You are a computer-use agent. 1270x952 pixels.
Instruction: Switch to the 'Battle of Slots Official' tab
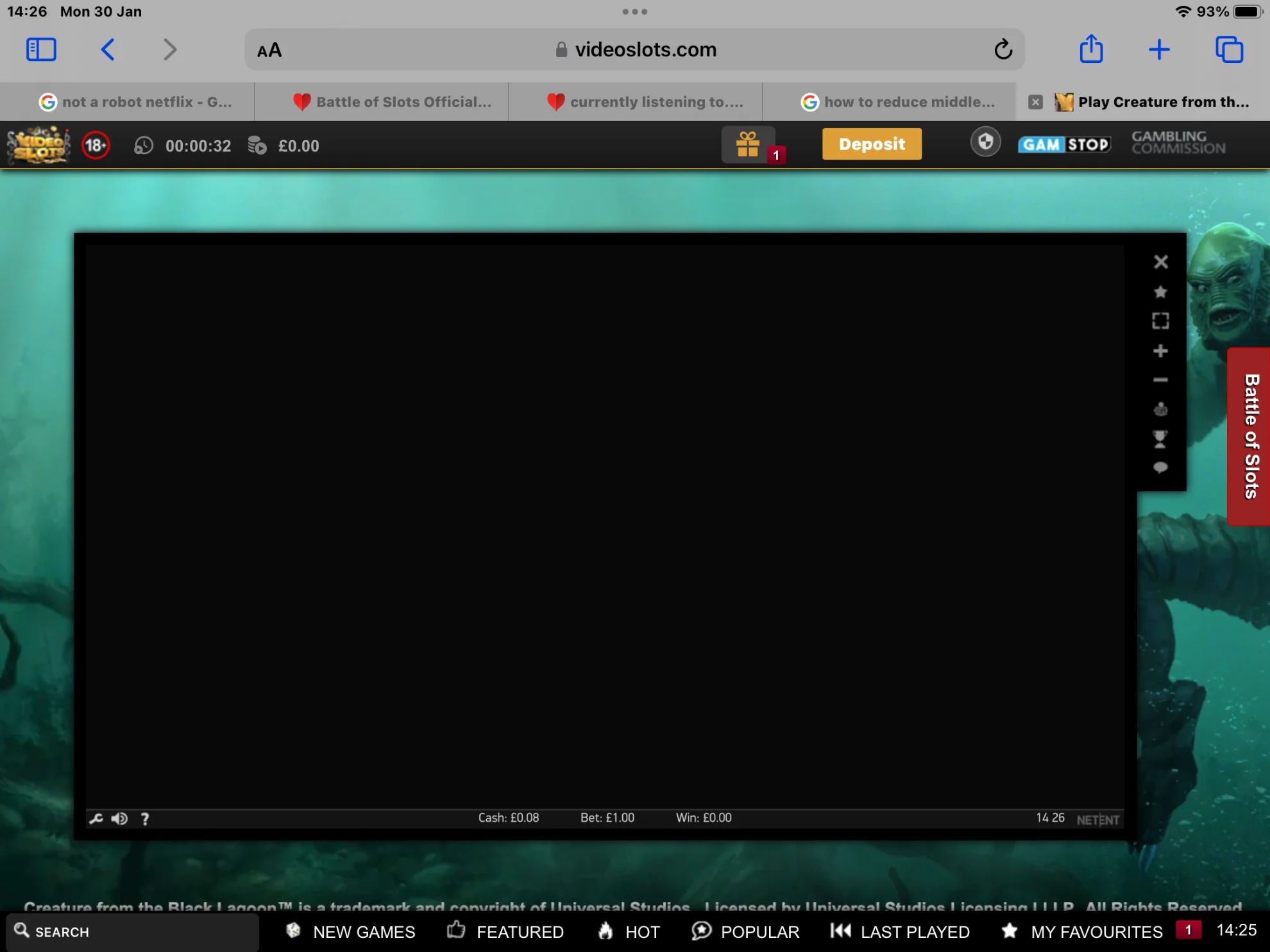pyautogui.click(x=381, y=102)
